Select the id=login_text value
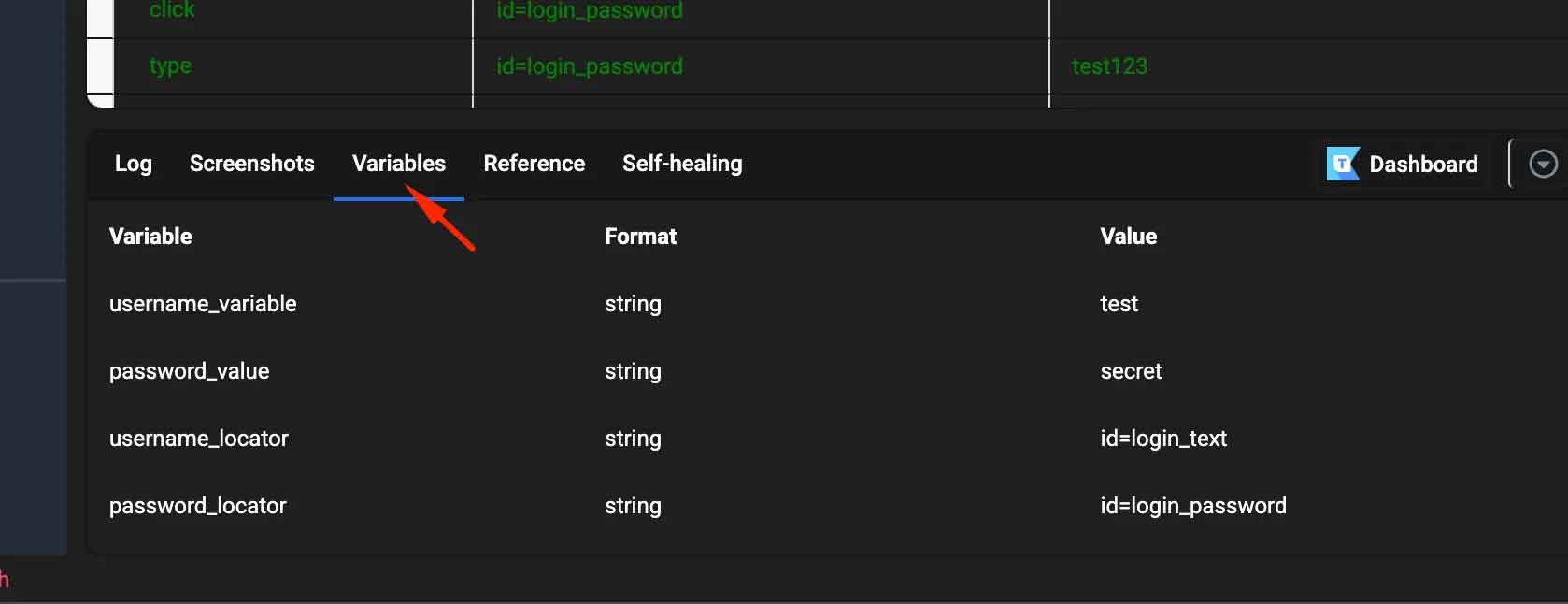 tap(1163, 439)
